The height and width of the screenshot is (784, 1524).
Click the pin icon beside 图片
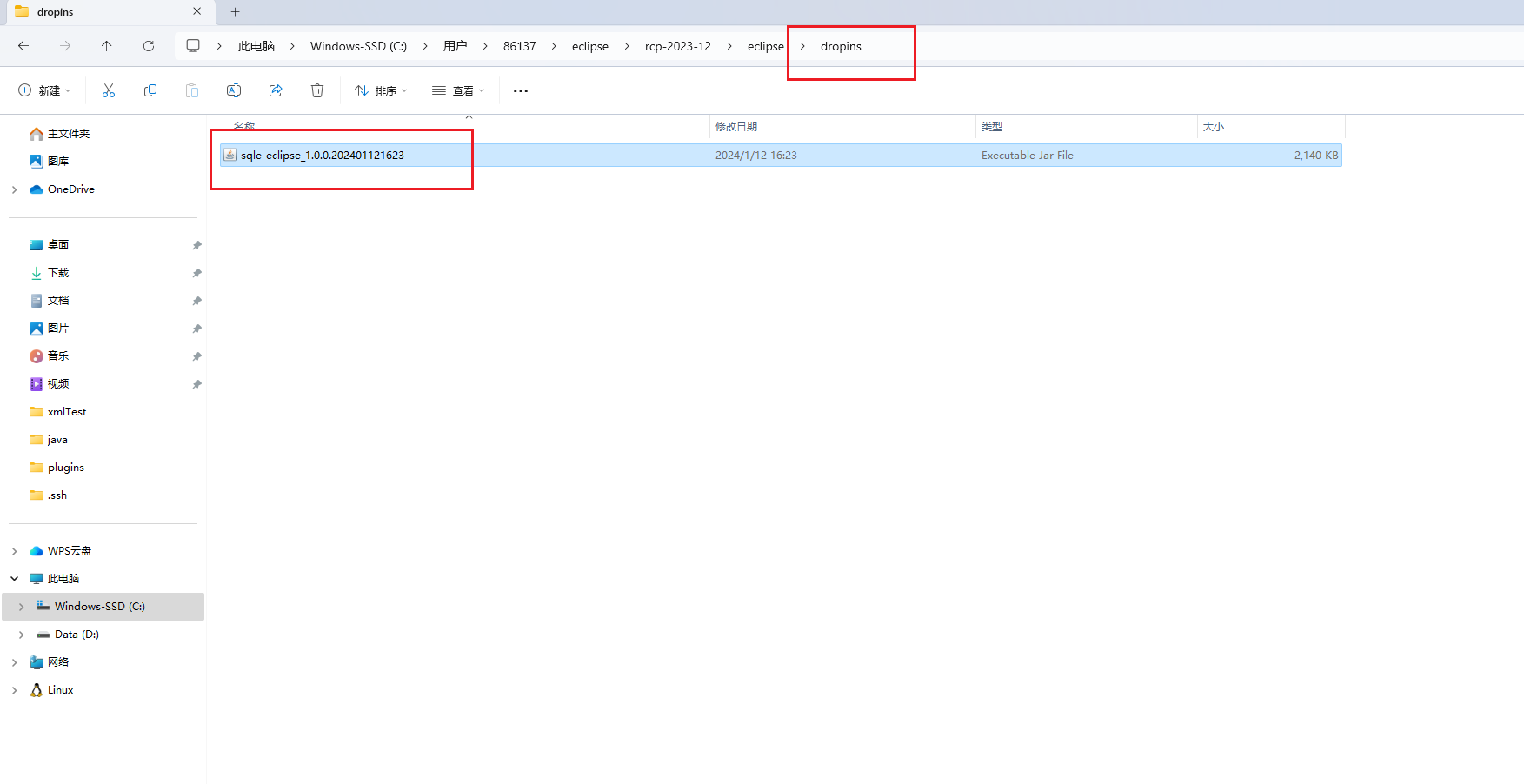click(196, 329)
